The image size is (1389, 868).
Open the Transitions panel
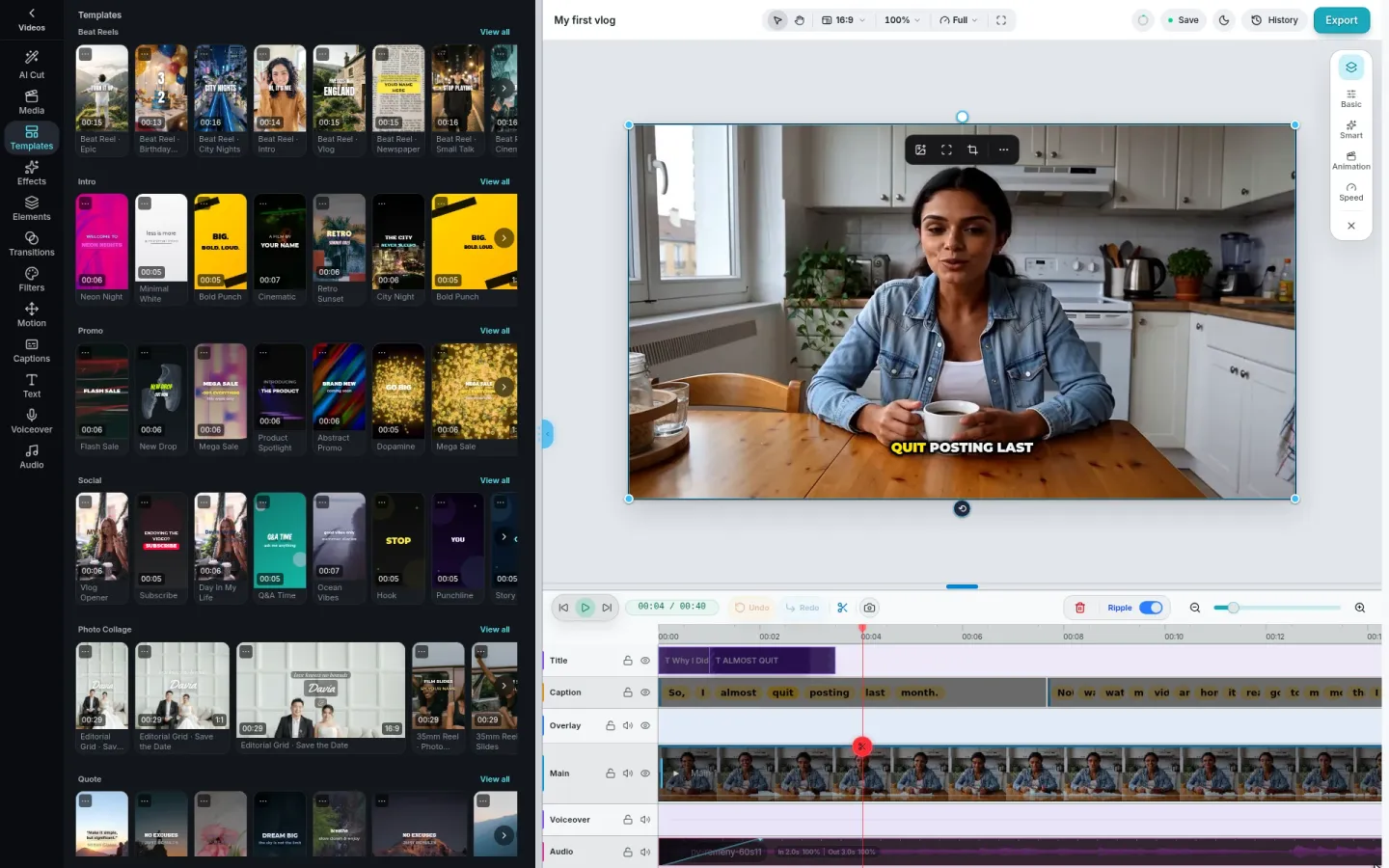click(32, 244)
